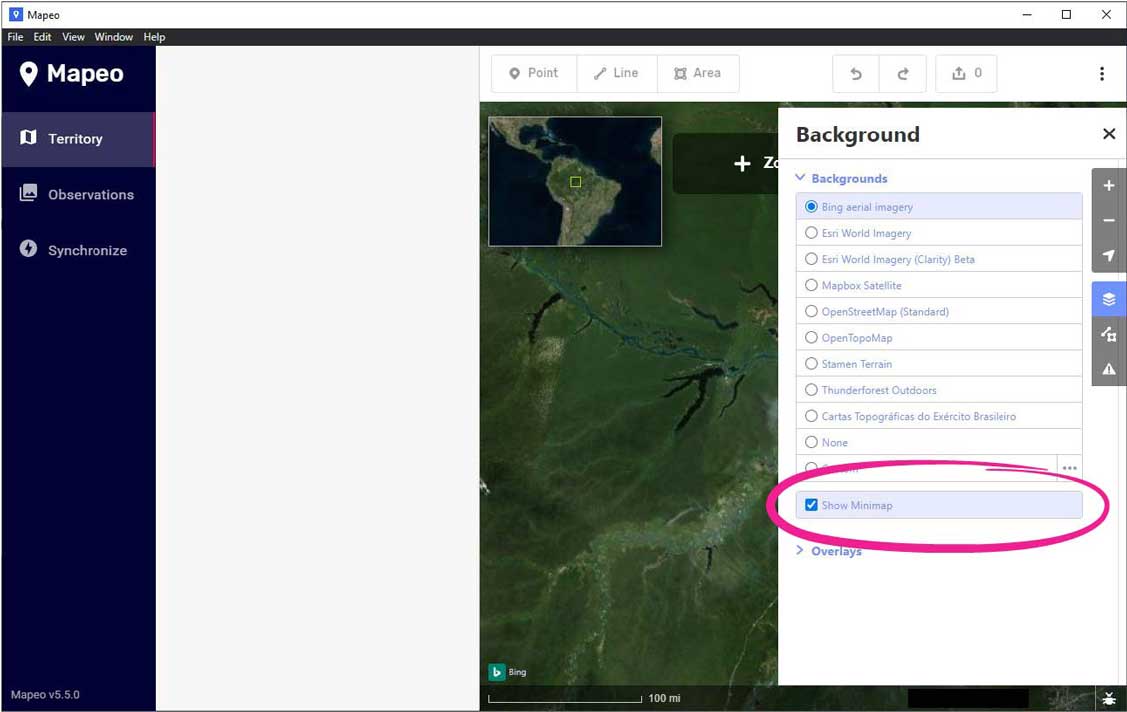Select Stamen Terrain background

point(939,364)
